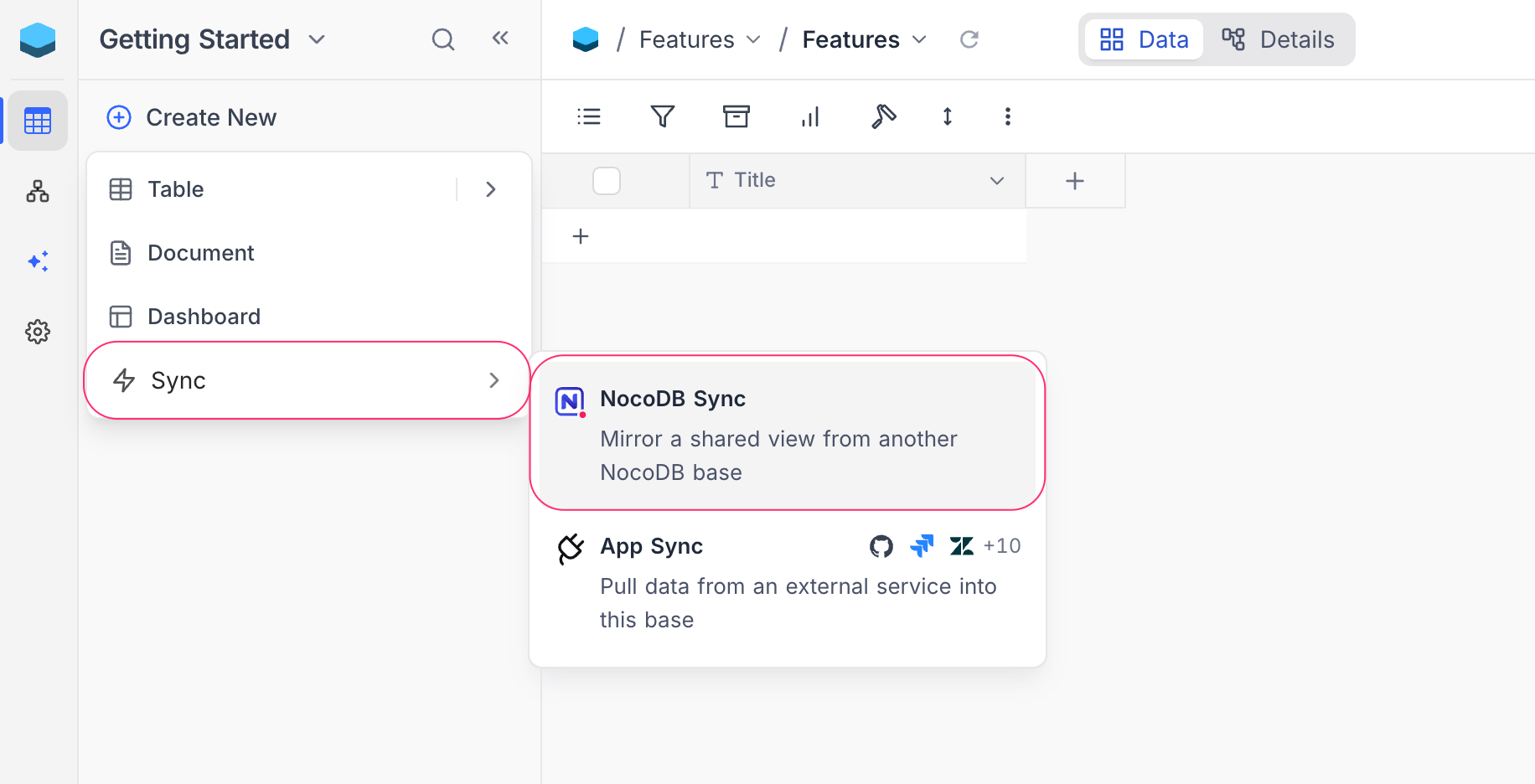Click the Create New button
The width and height of the screenshot is (1535, 784).
(192, 117)
